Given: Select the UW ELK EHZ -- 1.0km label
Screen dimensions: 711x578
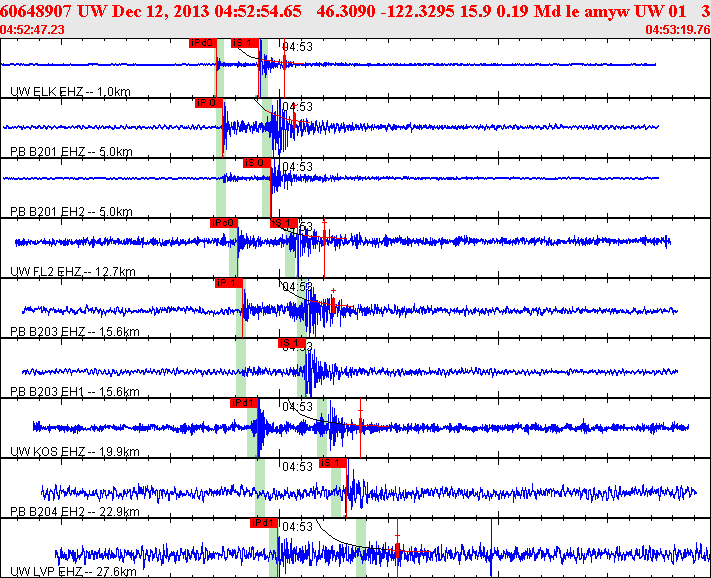Looking at the screenshot, I should [70, 92].
